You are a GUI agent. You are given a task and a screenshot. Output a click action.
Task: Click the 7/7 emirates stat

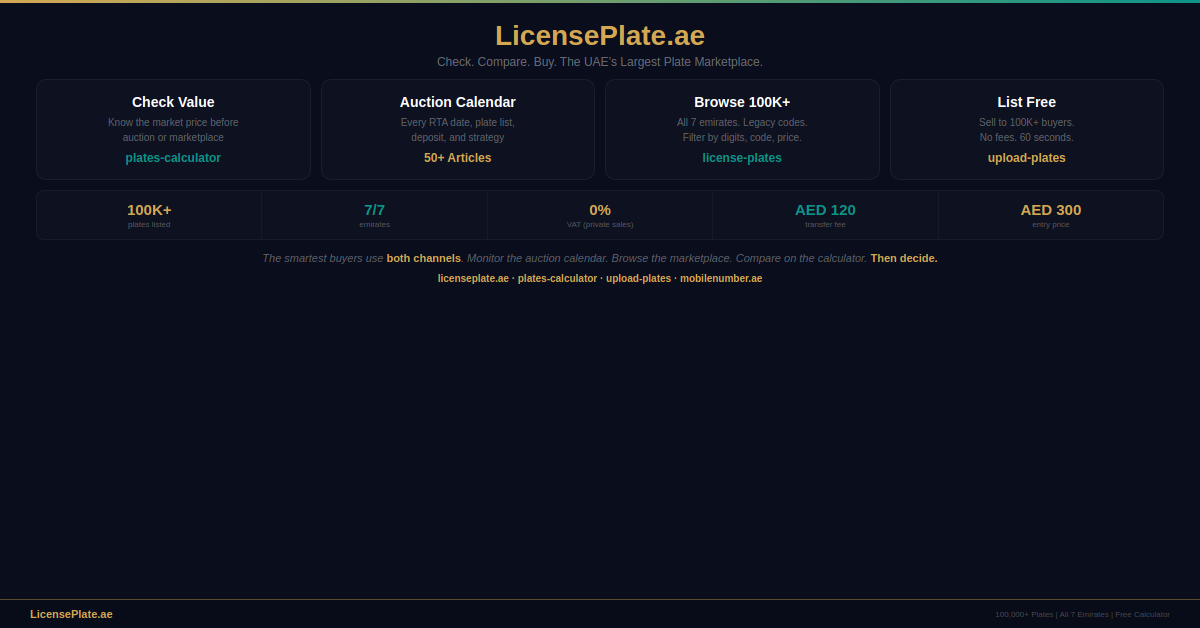pos(374,214)
